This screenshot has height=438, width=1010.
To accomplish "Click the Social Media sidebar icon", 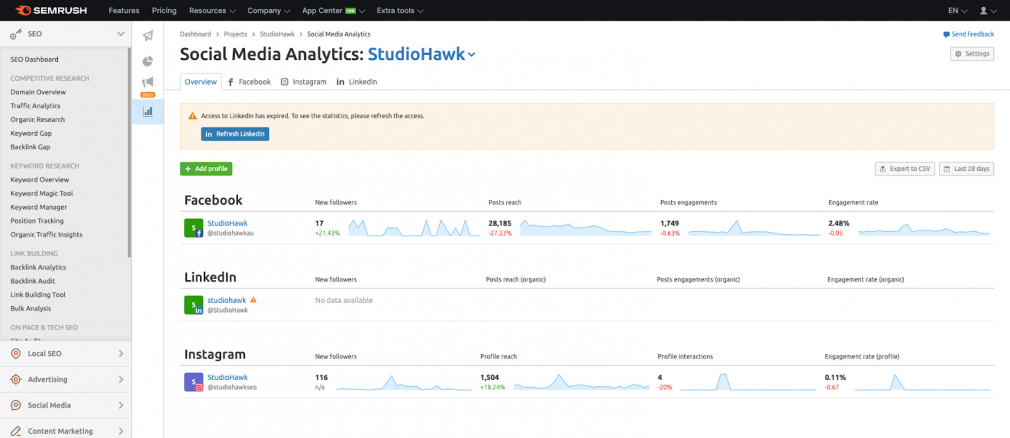I will [16, 406].
